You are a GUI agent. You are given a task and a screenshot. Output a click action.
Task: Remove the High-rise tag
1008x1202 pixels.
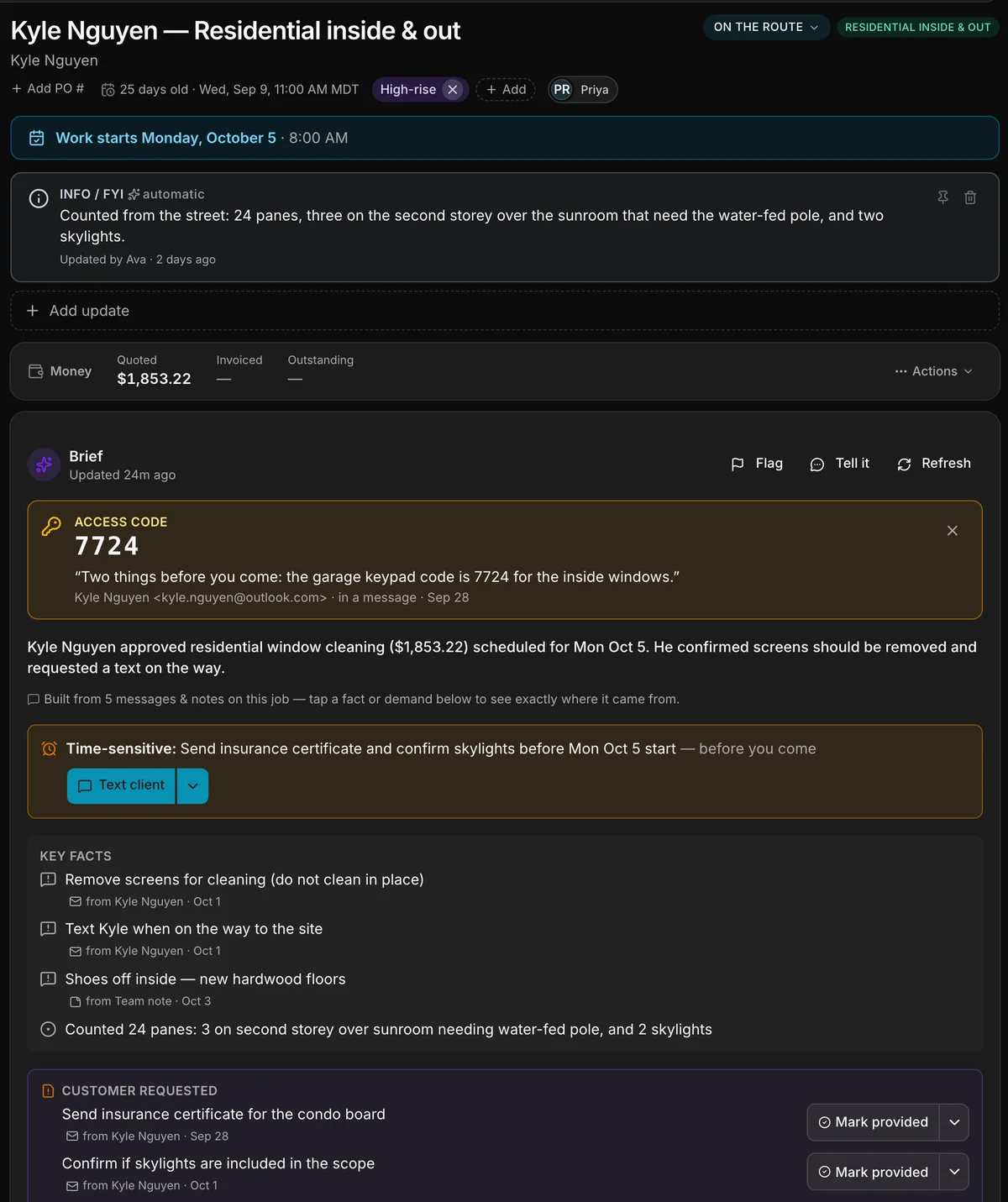point(453,90)
